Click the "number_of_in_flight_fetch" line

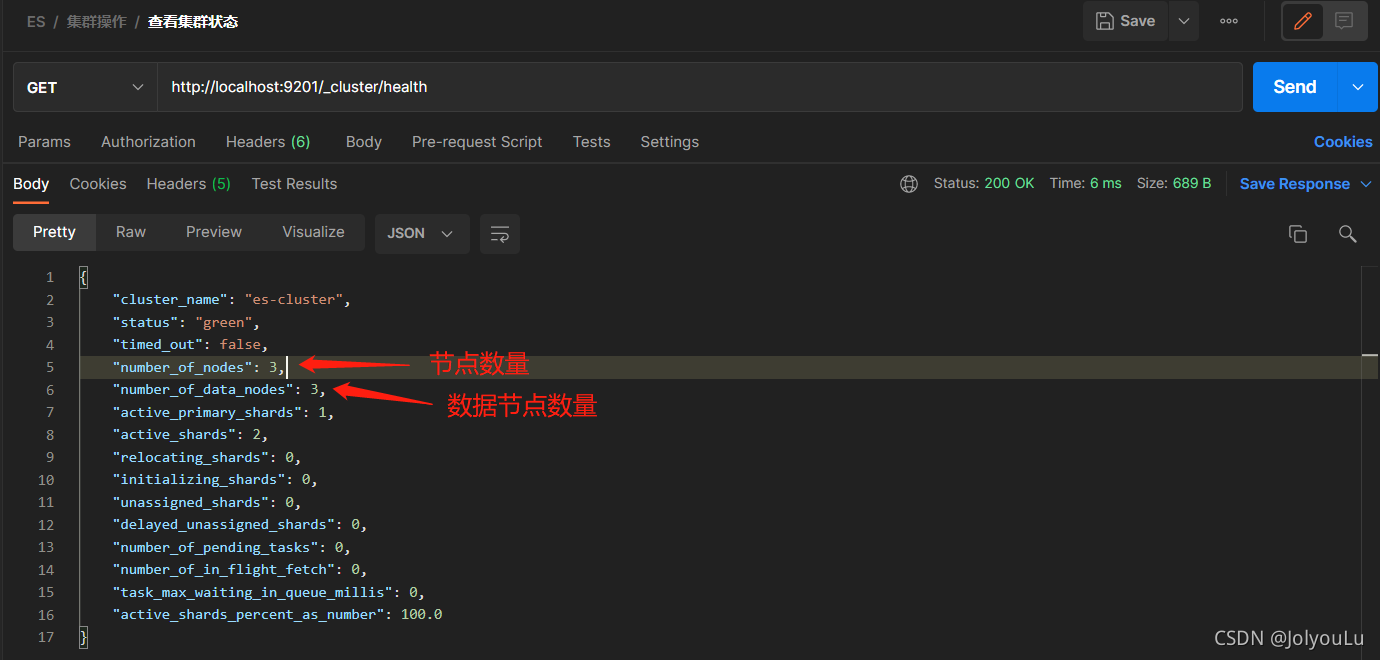(x=240, y=569)
